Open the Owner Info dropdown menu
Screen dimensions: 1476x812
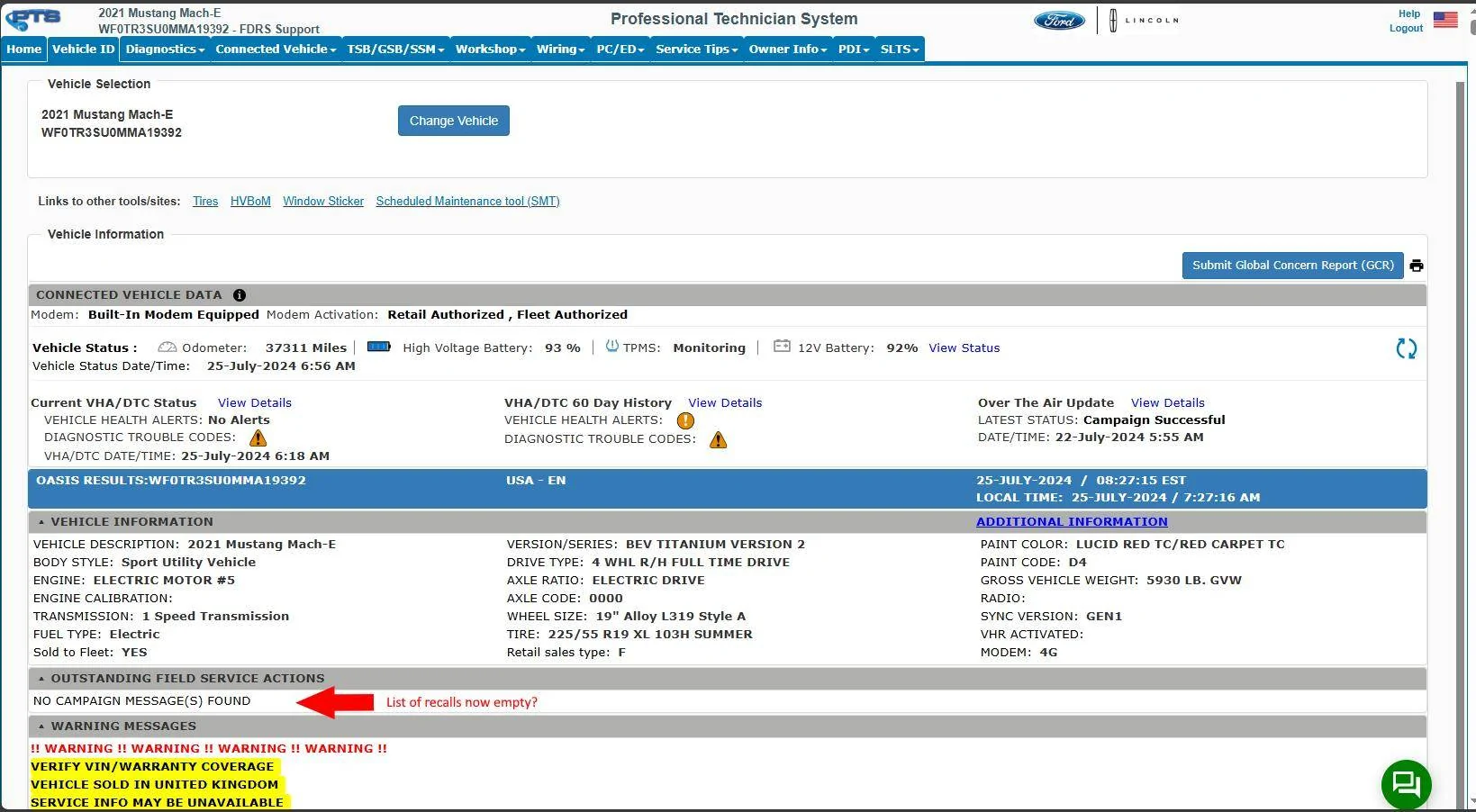788,50
